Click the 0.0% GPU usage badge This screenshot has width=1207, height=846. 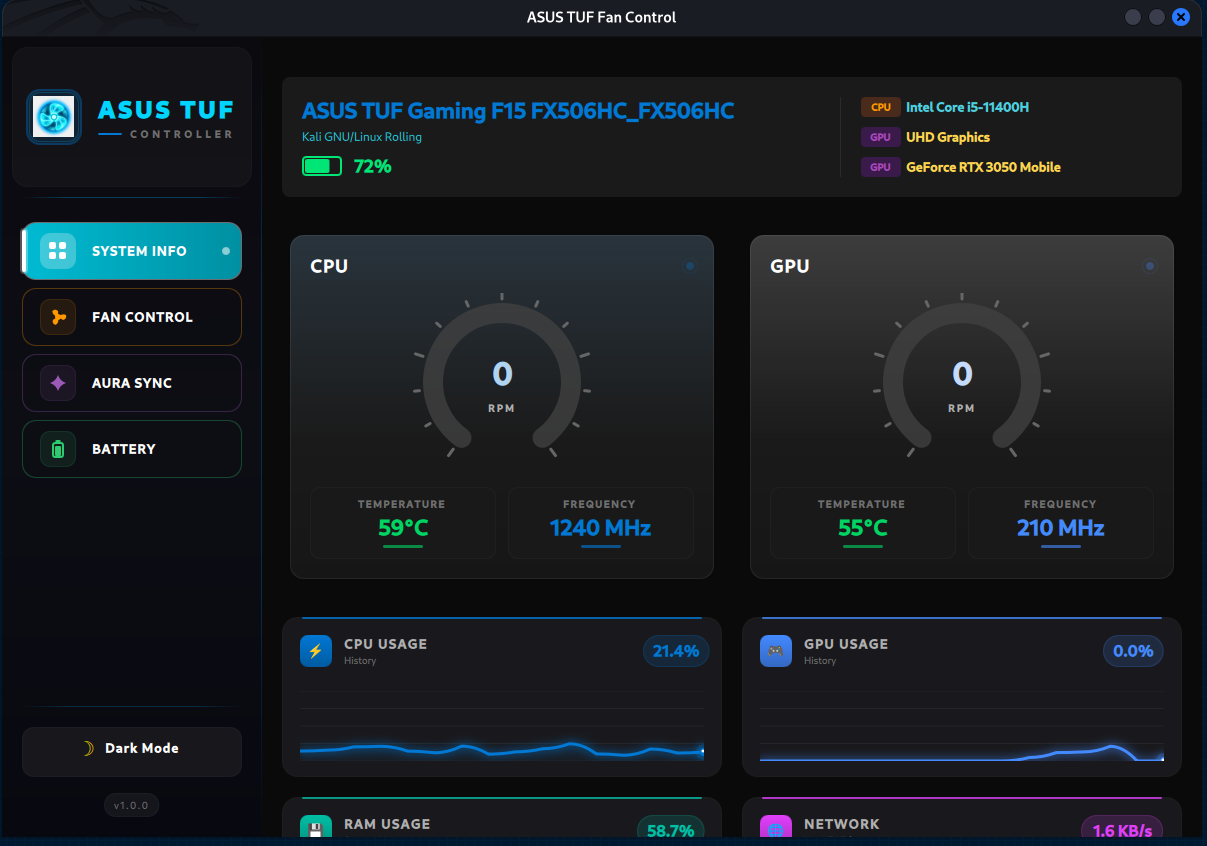[x=1134, y=651]
